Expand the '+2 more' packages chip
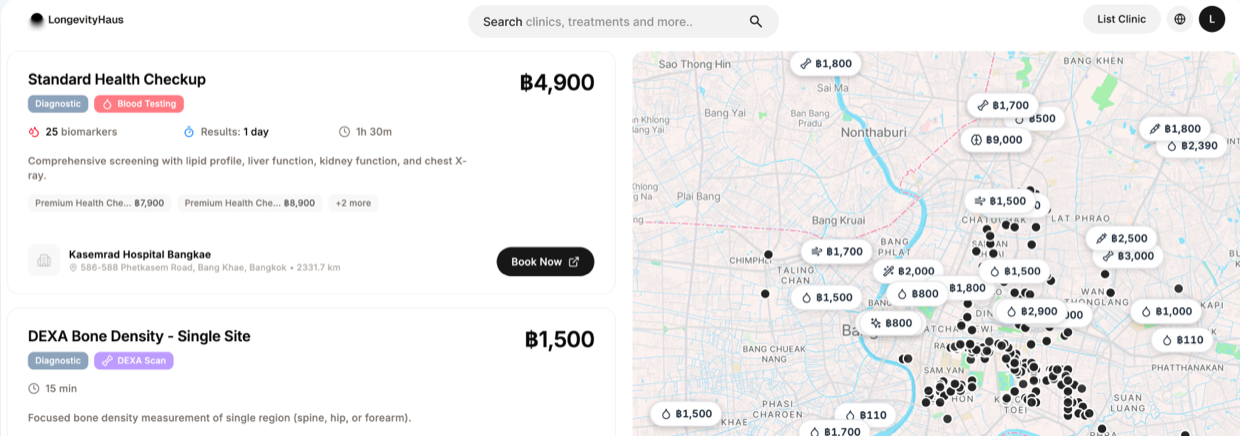 pyautogui.click(x=353, y=203)
